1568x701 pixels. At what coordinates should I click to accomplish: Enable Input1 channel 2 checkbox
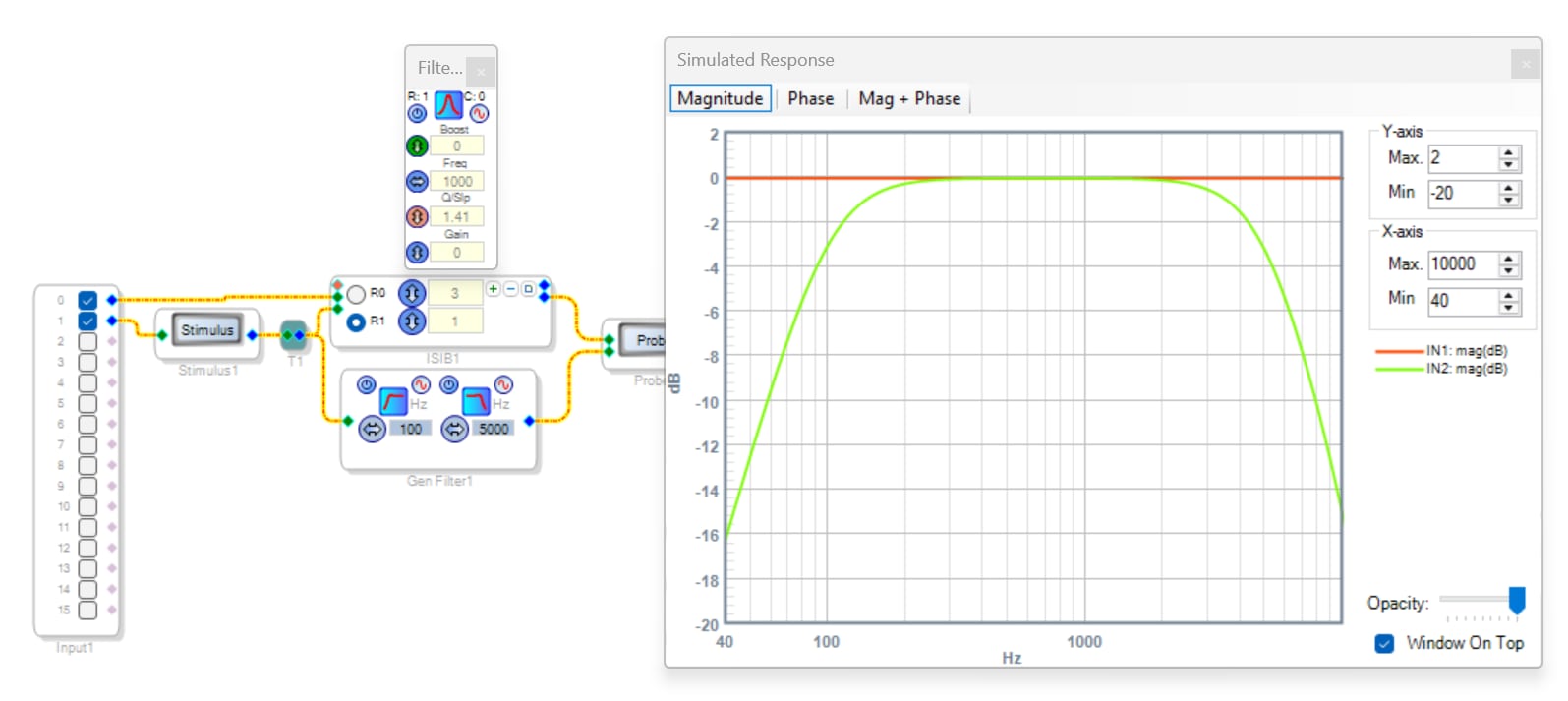[87, 342]
